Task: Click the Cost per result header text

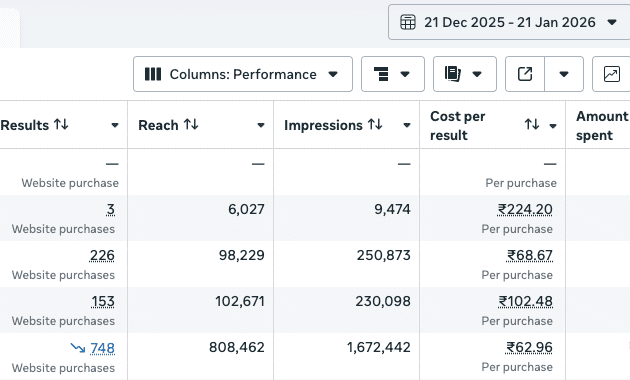Action: tap(458, 125)
